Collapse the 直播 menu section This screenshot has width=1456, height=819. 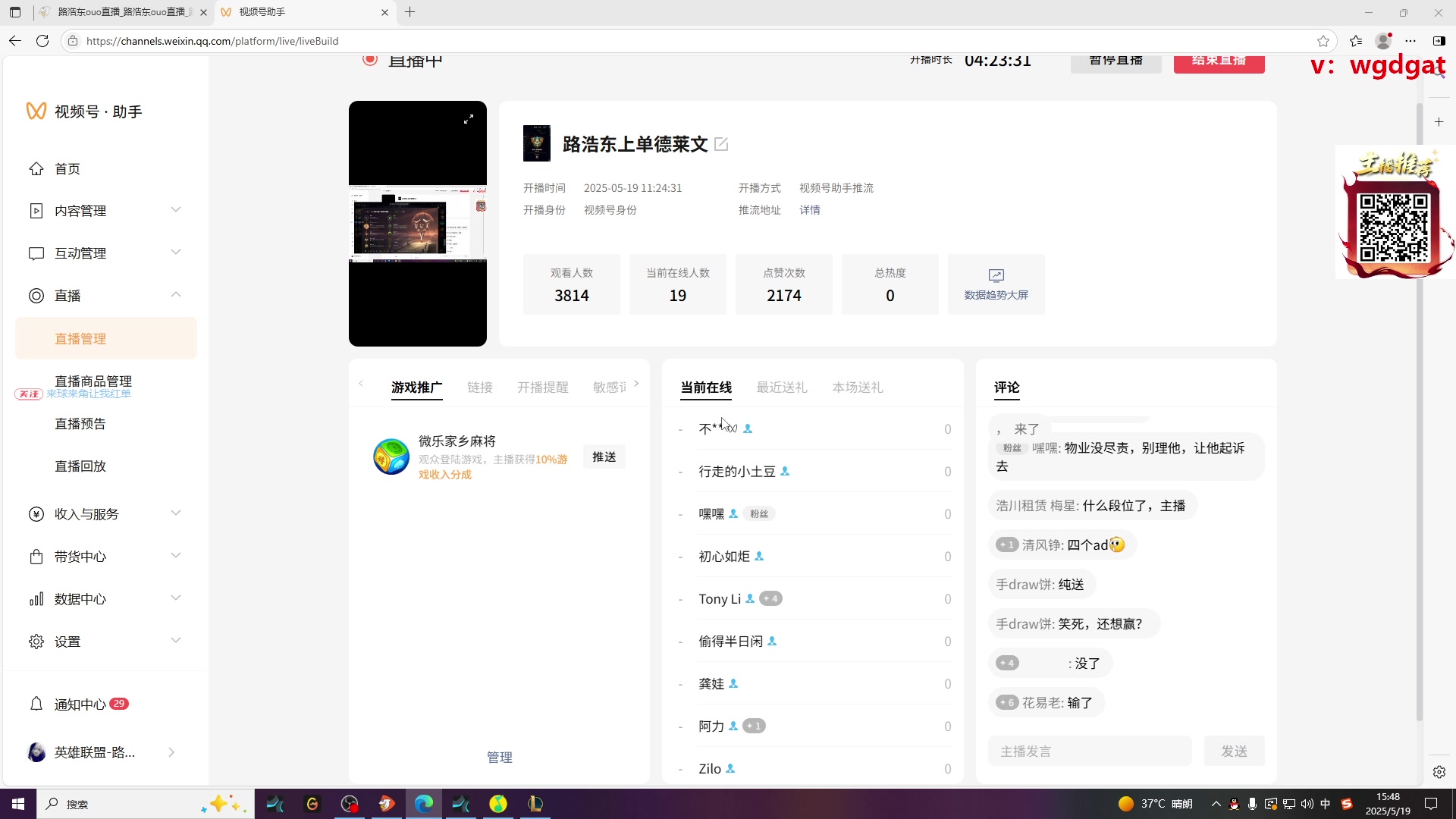point(176,295)
